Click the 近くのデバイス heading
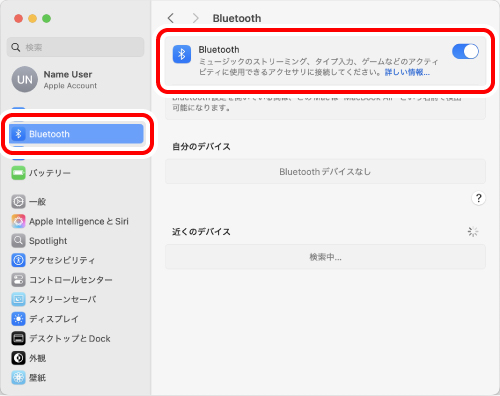 pos(201,232)
